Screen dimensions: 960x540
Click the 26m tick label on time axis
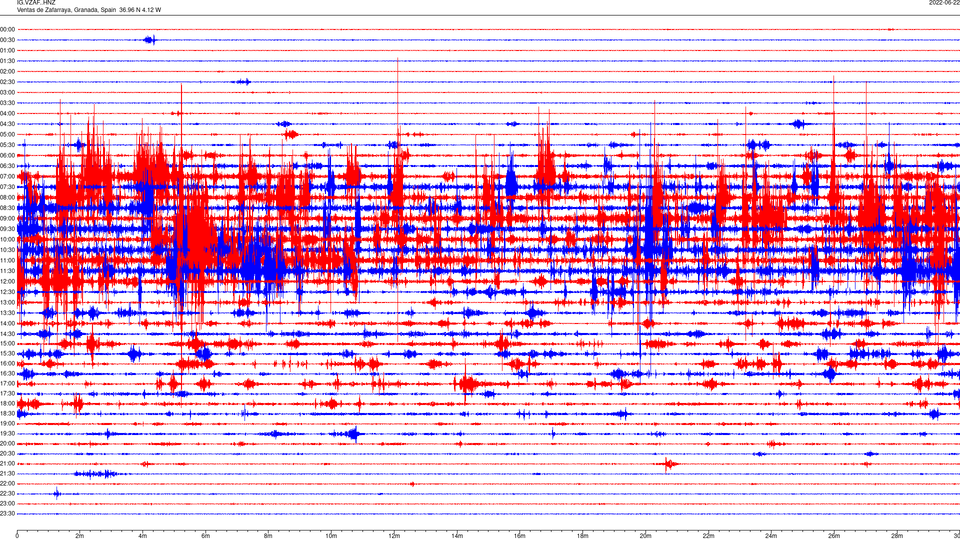[834, 536]
